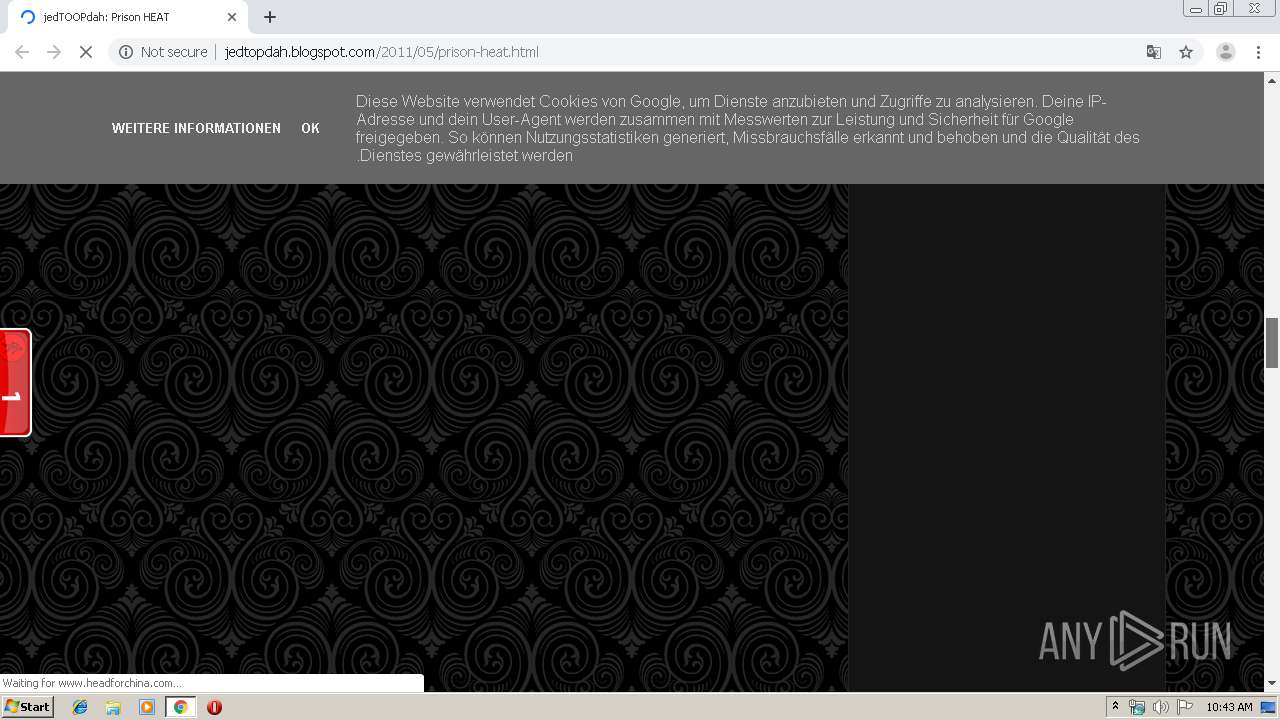Viewport: 1280px width, 720px height.
Task: Open the red side widget
Action: 15,382
